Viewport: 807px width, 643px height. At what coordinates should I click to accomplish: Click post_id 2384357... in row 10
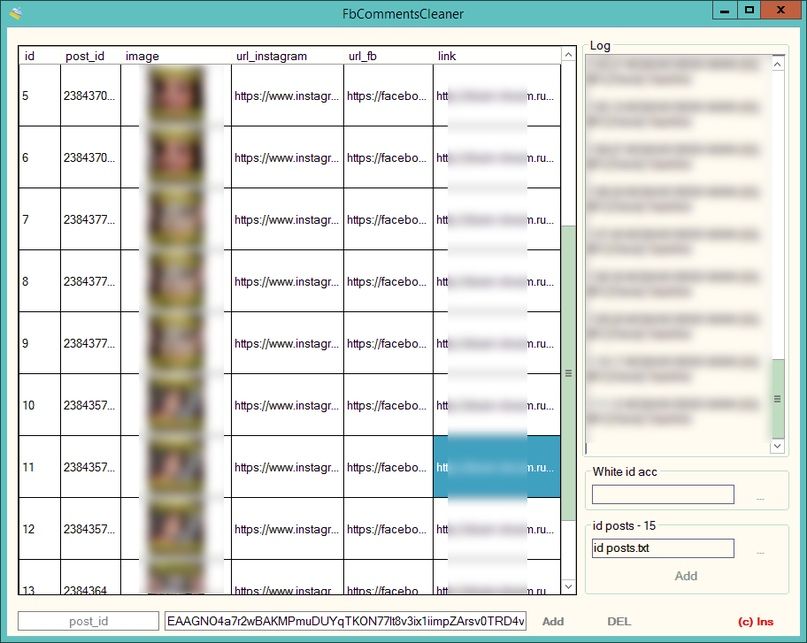coord(91,405)
